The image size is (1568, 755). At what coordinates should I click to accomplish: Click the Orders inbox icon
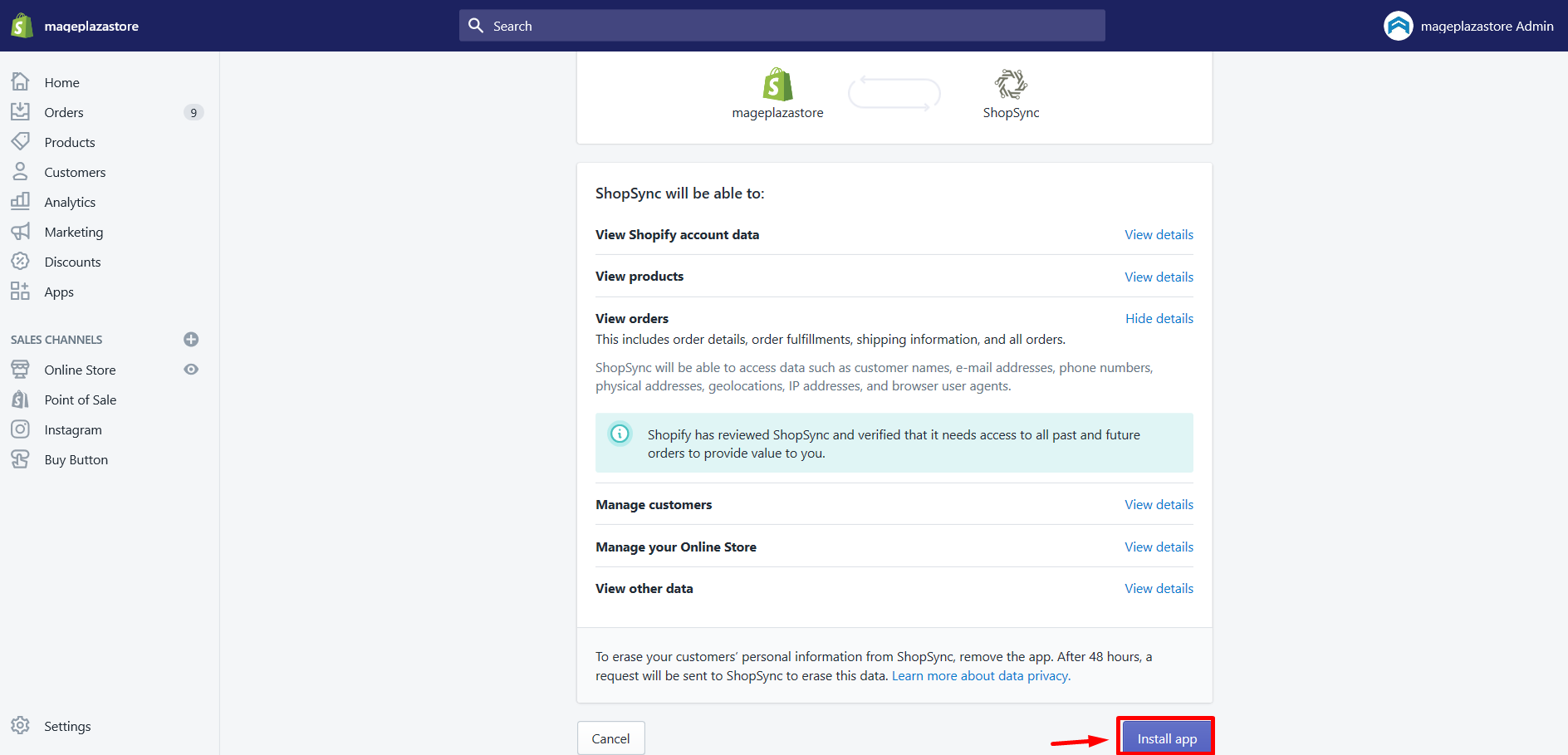(x=21, y=111)
